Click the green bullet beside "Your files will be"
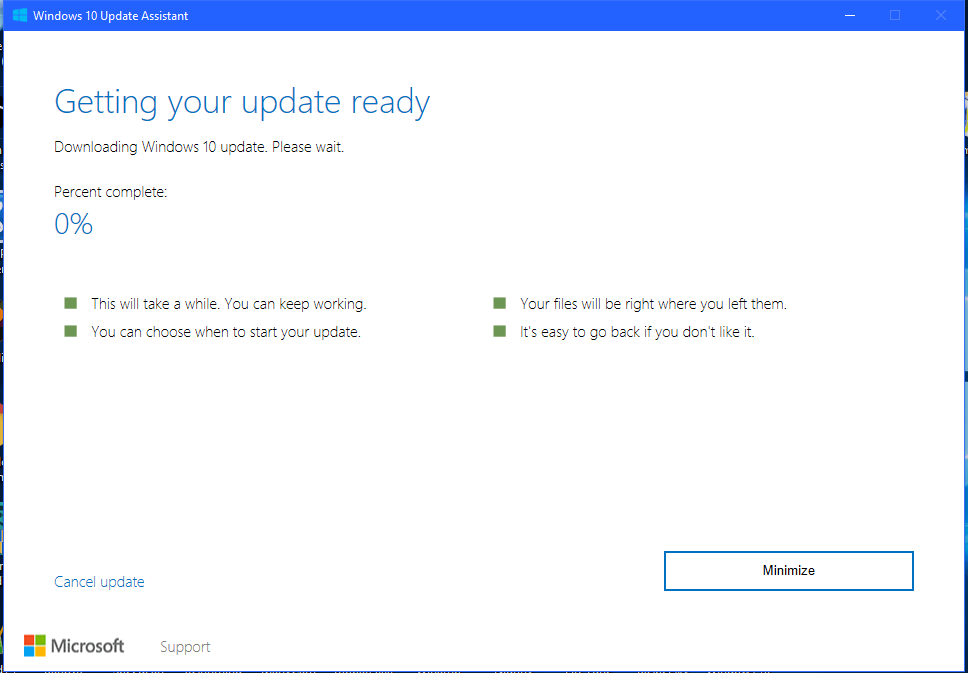Viewport: 968px width, 673px height. click(x=499, y=303)
